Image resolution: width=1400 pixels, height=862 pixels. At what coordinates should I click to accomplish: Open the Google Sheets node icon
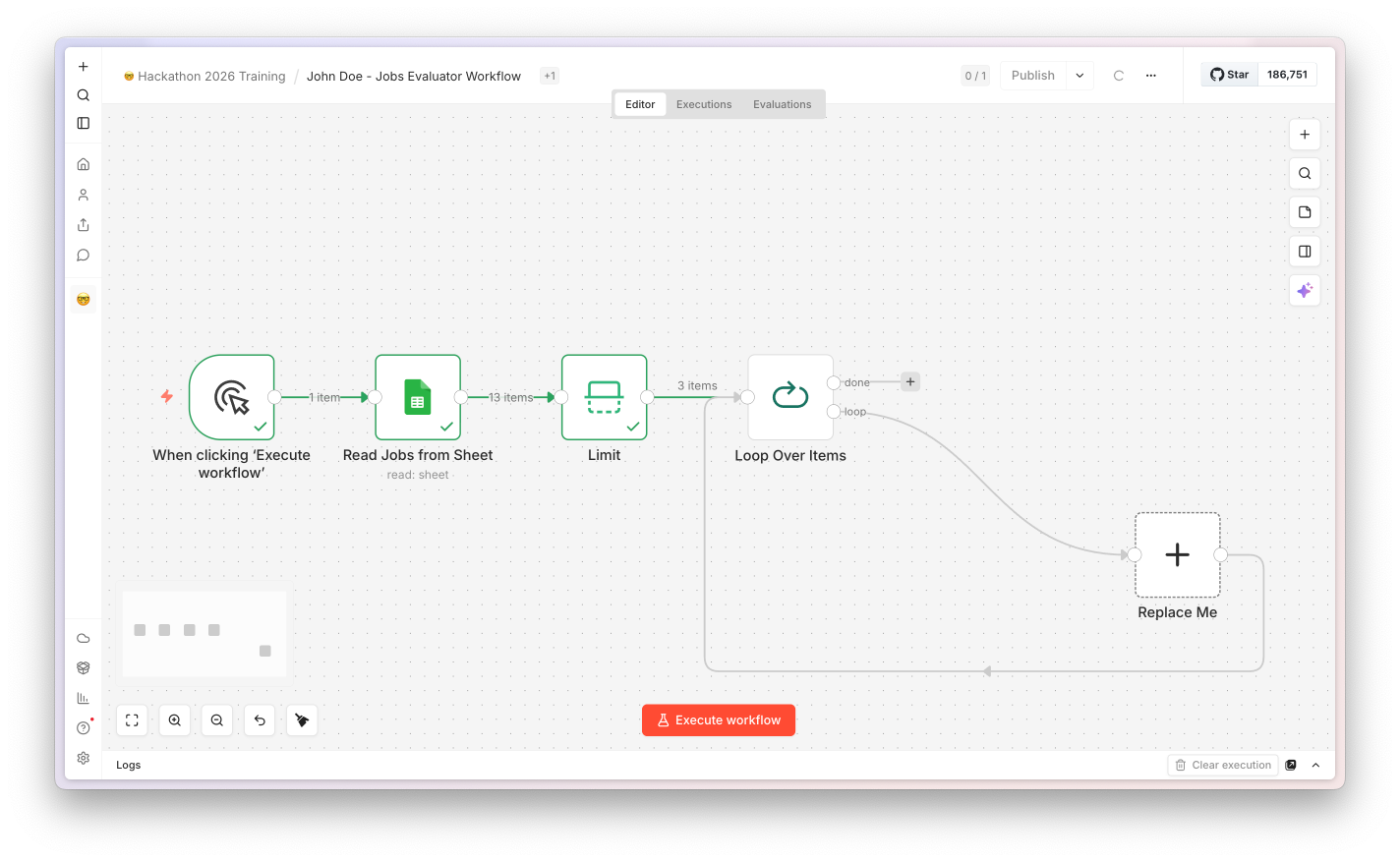click(418, 397)
